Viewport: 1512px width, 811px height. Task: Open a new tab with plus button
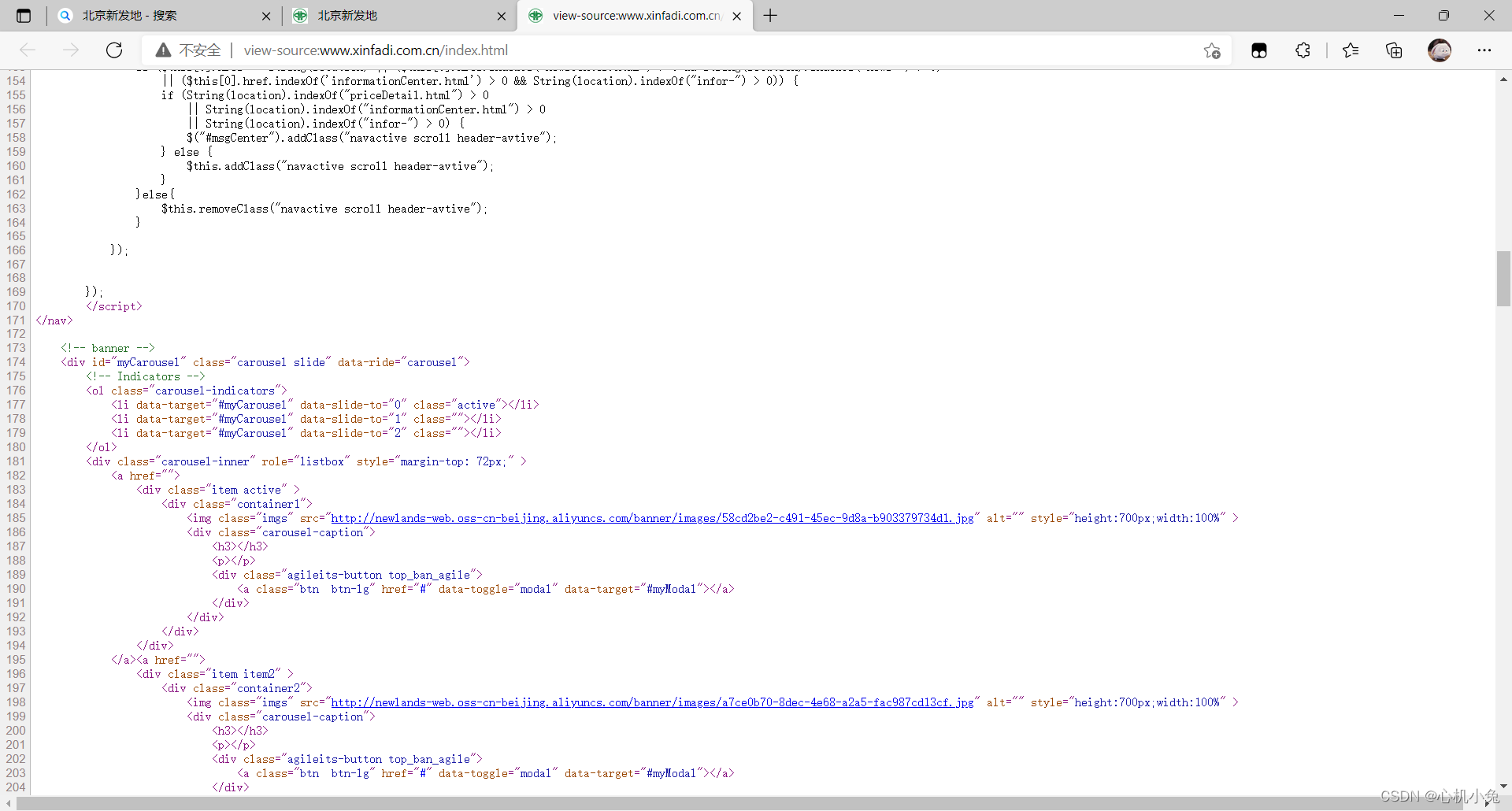tap(770, 16)
